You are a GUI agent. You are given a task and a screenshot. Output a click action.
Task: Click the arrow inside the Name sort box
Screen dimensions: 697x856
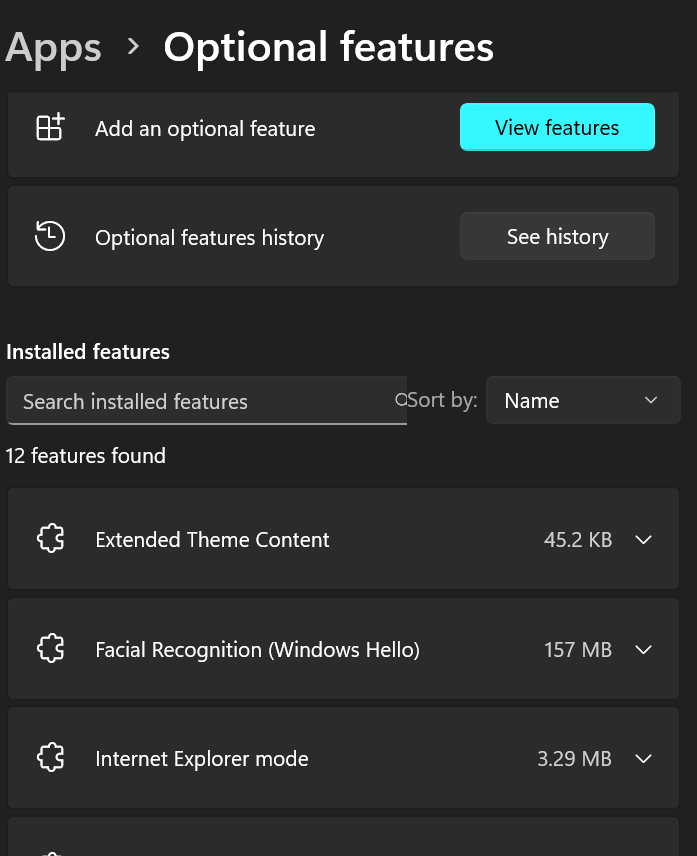pyautogui.click(x=651, y=400)
